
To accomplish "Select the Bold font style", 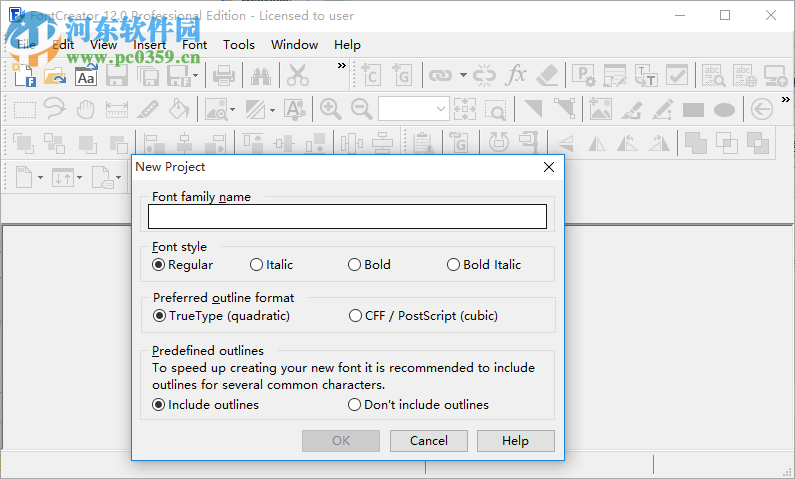I will 369,265.
